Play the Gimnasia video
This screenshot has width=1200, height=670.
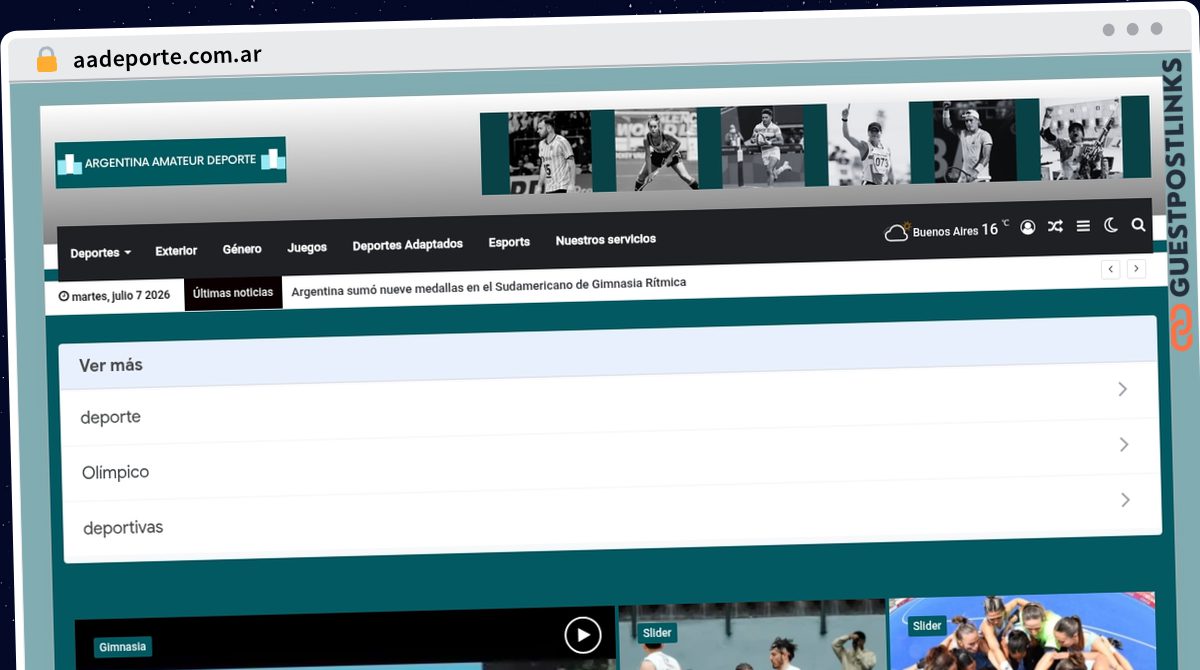pos(582,634)
